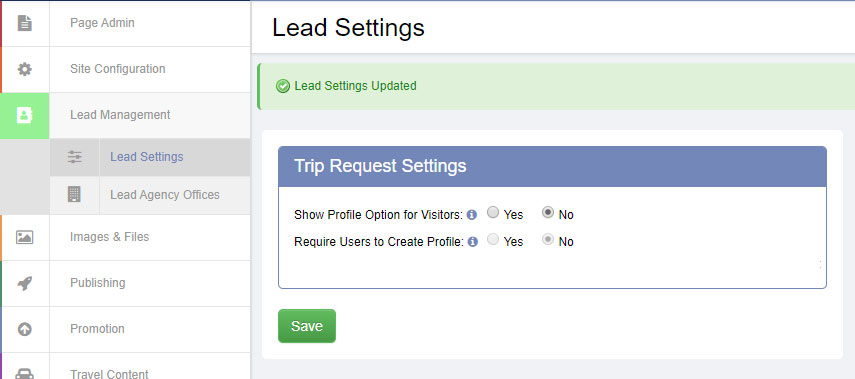Select No for Require Users to Create Profile
This screenshot has width=855, height=379.
(548, 239)
